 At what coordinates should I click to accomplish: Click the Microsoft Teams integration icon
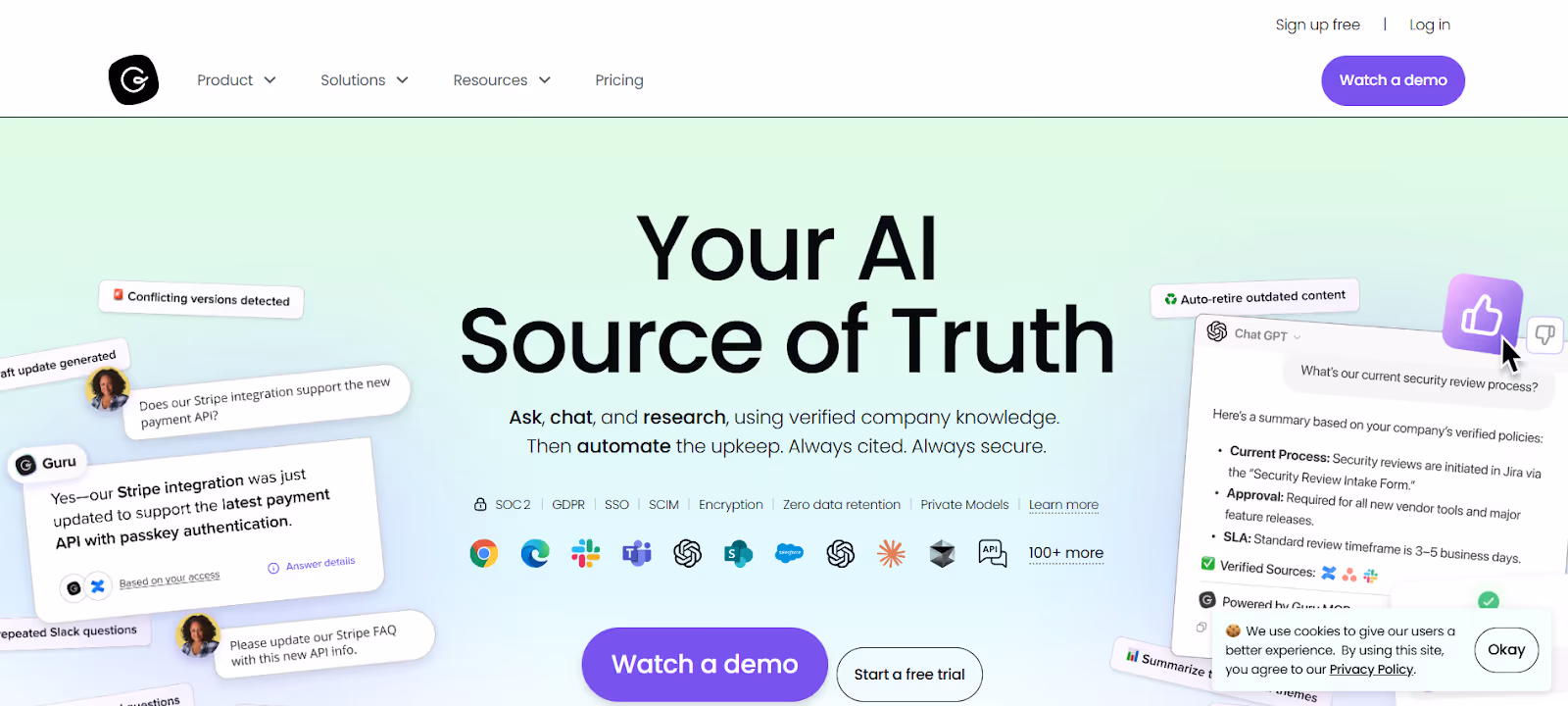[x=637, y=554]
